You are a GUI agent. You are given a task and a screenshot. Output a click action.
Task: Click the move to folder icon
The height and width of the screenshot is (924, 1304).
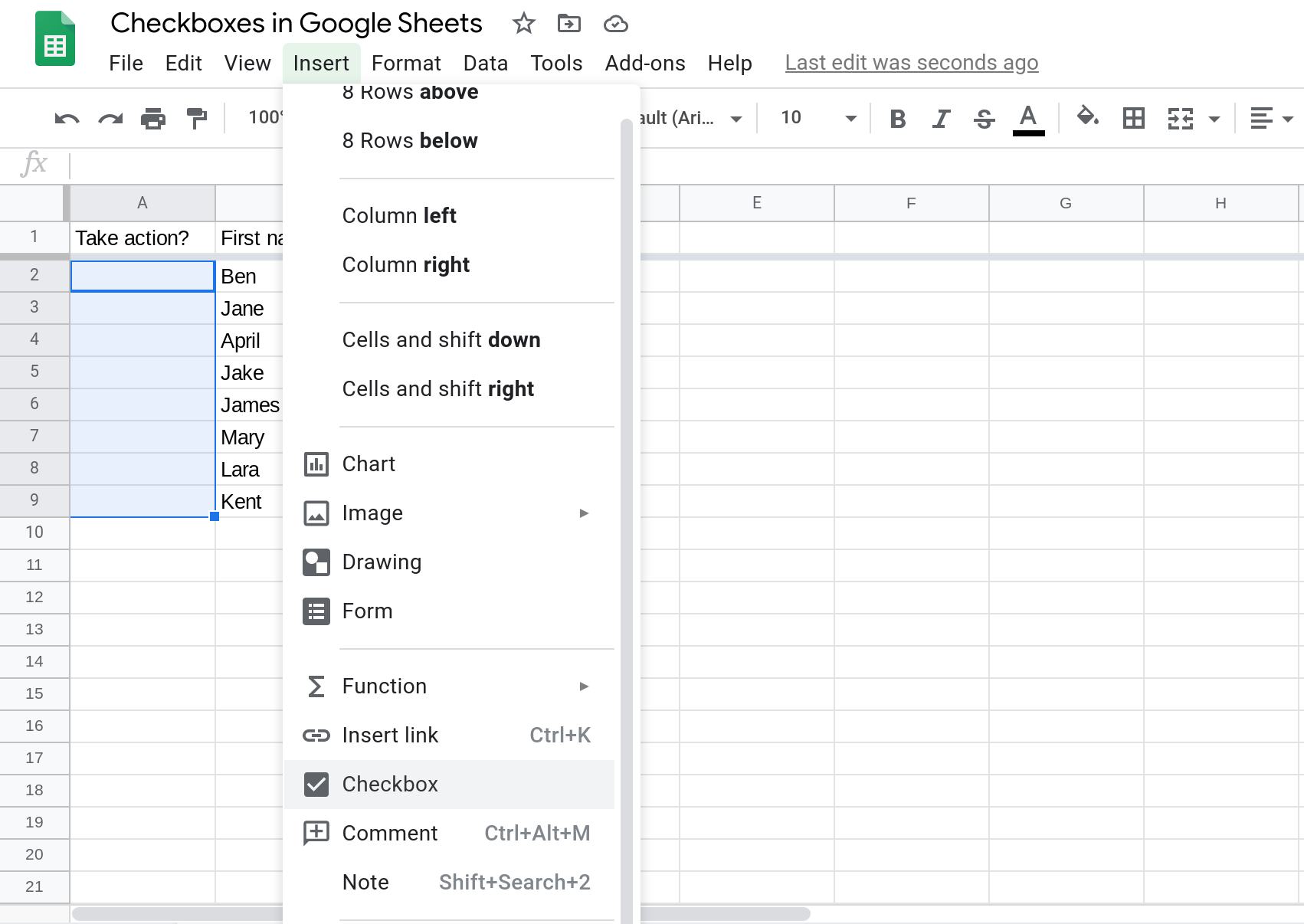(x=569, y=24)
